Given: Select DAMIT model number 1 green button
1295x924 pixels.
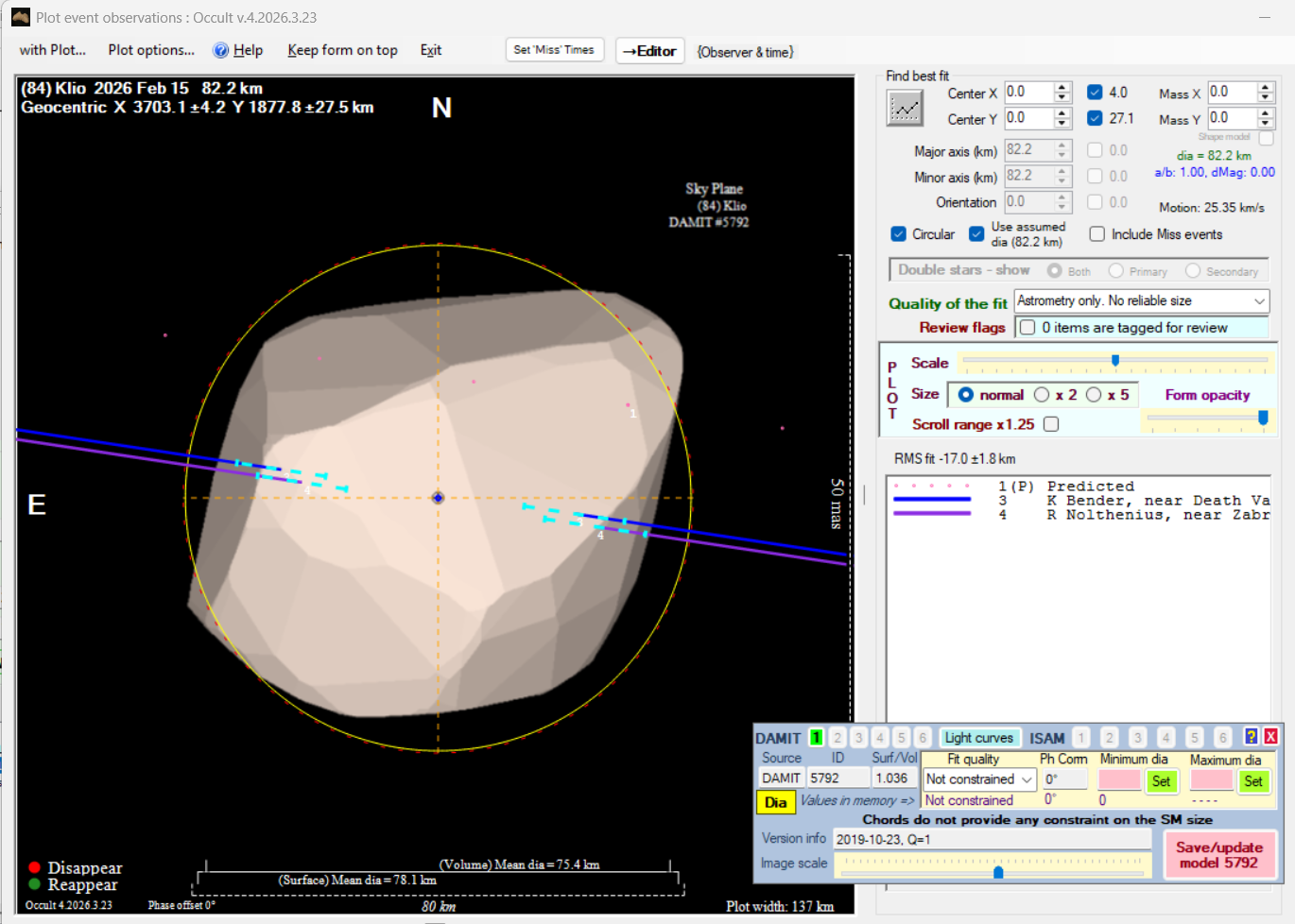Looking at the screenshot, I should [x=816, y=737].
